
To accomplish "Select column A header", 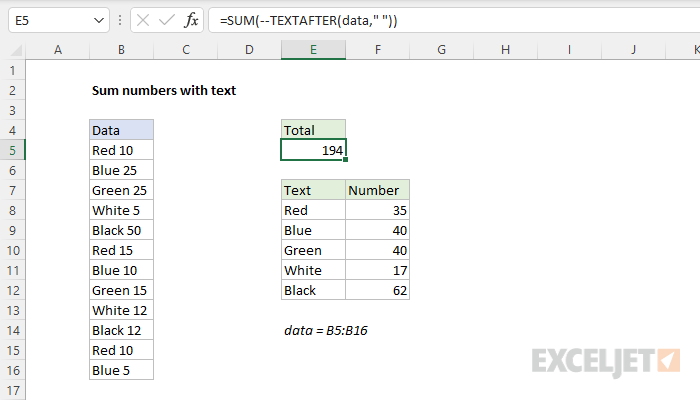I will click(58, 50).
